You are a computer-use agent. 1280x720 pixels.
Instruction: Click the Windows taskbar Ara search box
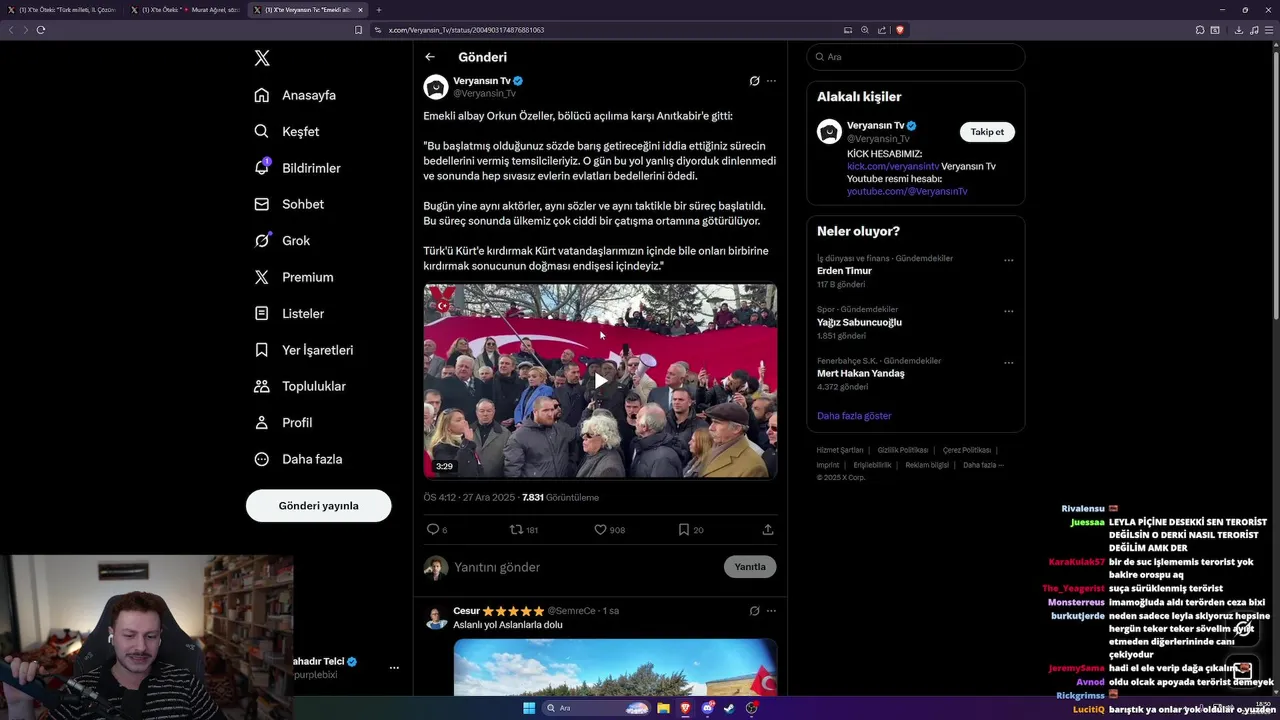pos(596,708)
